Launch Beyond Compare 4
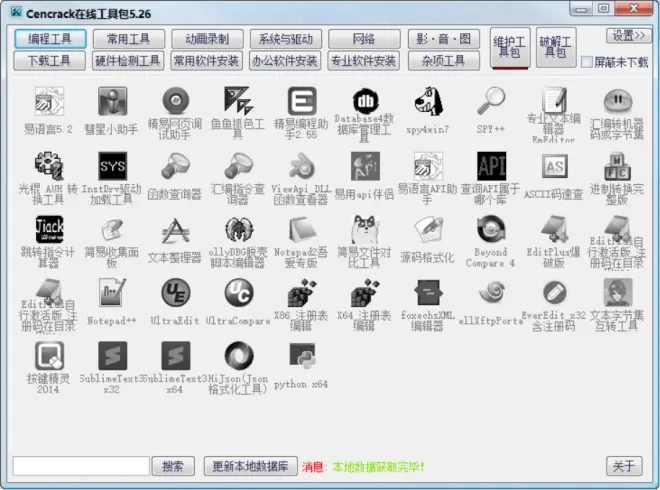660x490 pixels. (x=491, y=229)
